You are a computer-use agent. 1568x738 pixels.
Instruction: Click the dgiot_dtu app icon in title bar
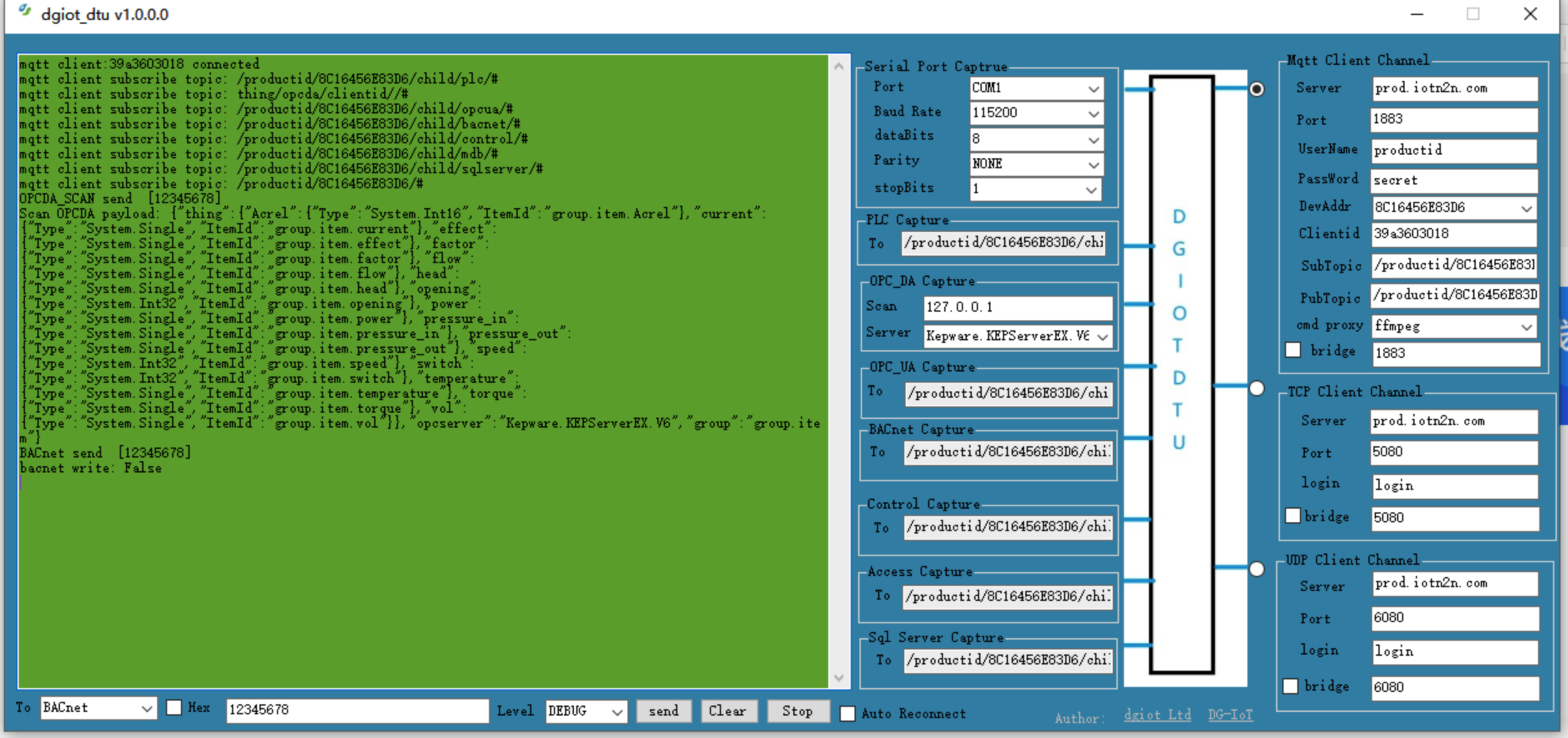coord(24,11)
